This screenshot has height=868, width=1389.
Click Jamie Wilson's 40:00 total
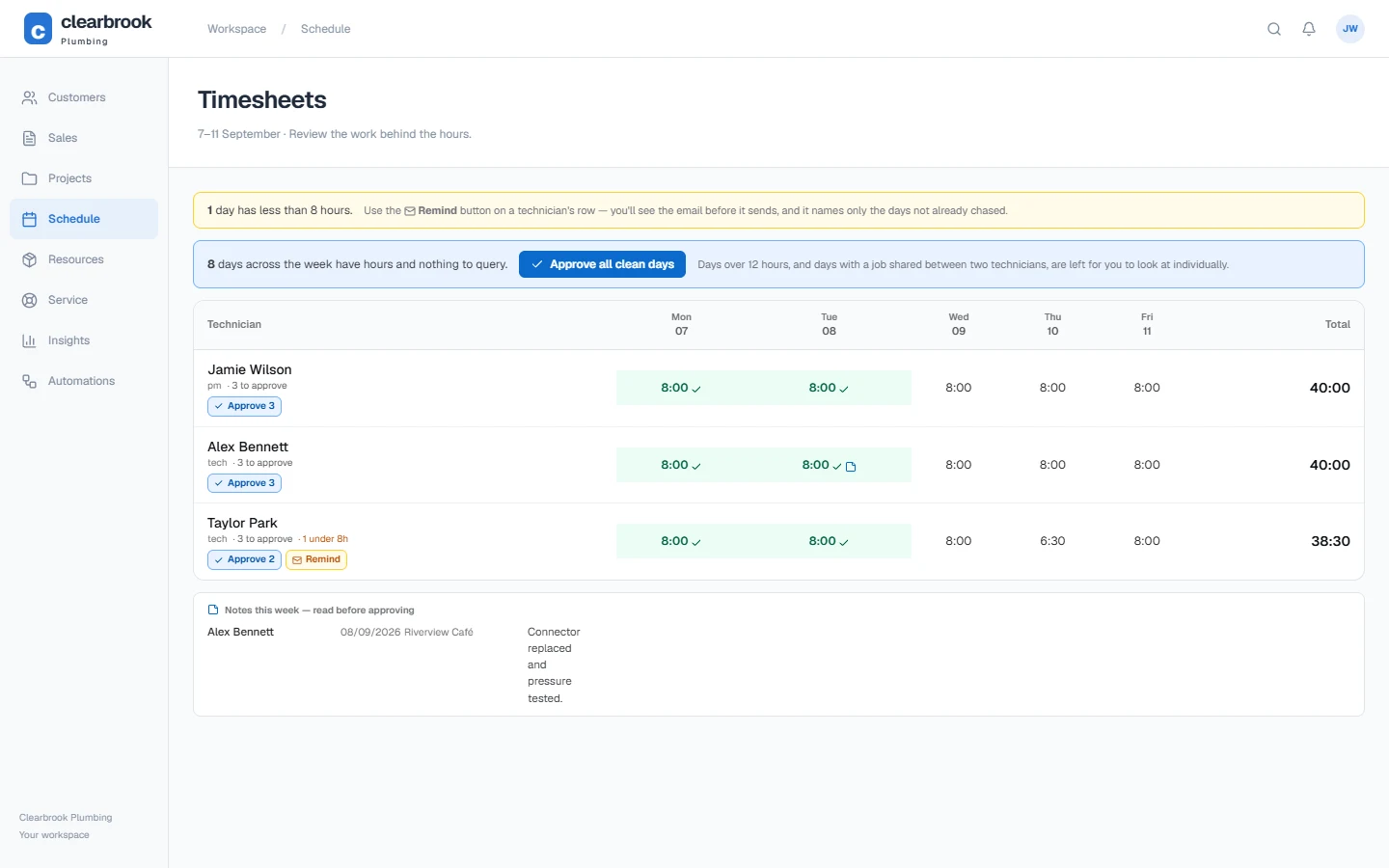1329,388
